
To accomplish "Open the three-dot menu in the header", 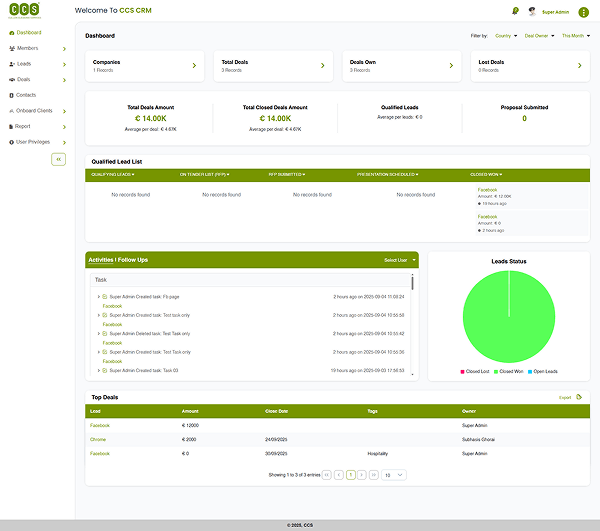I will 584,12.
